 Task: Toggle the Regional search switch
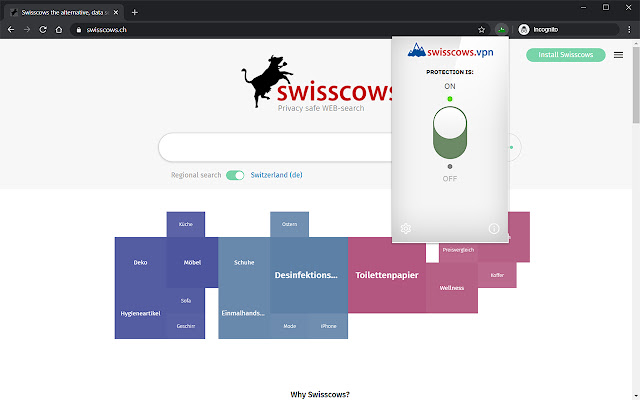coord(235,175)
